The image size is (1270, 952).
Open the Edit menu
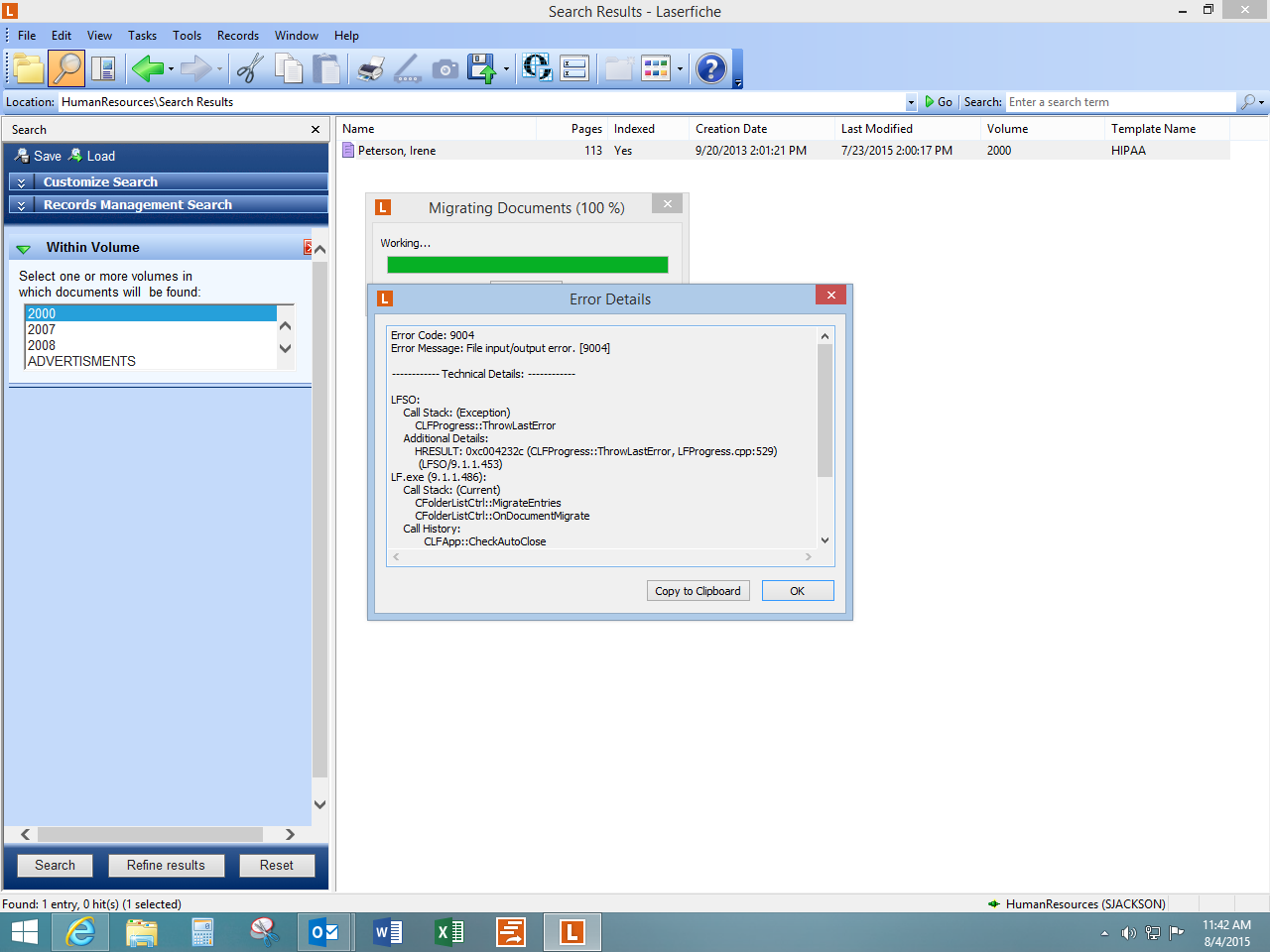(62, 36)
